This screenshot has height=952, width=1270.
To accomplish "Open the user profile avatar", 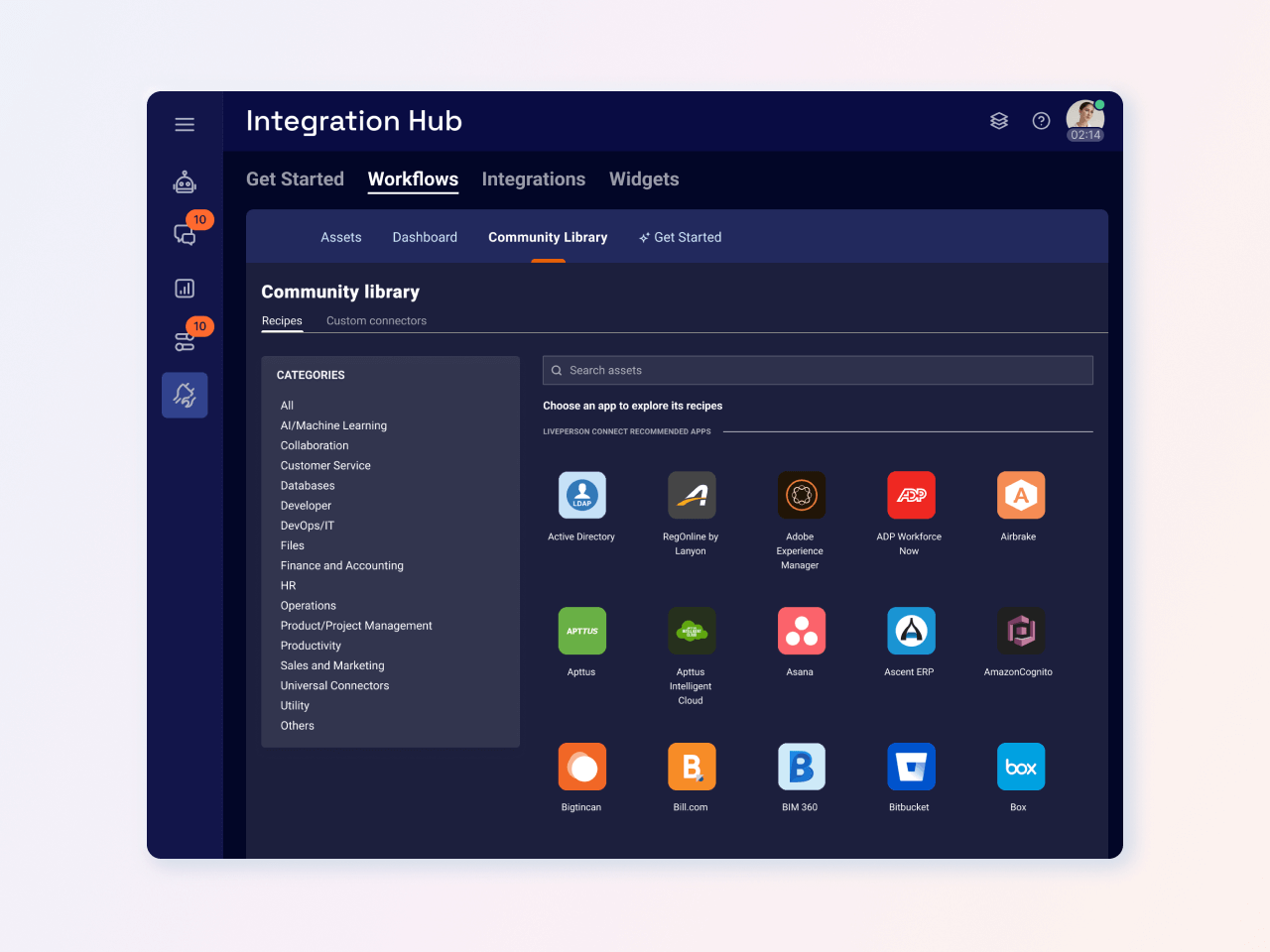I will coord(1085,121).
